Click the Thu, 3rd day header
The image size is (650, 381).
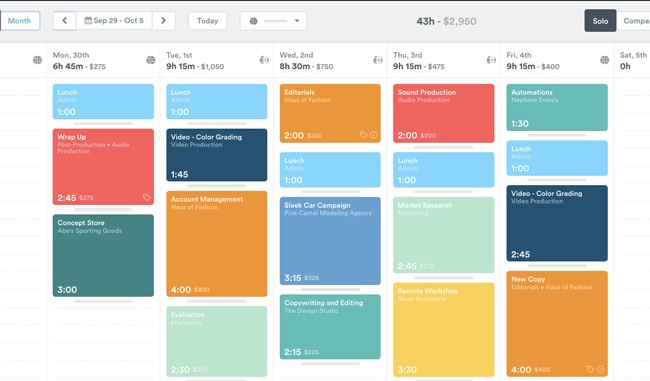tap(408, 55)
